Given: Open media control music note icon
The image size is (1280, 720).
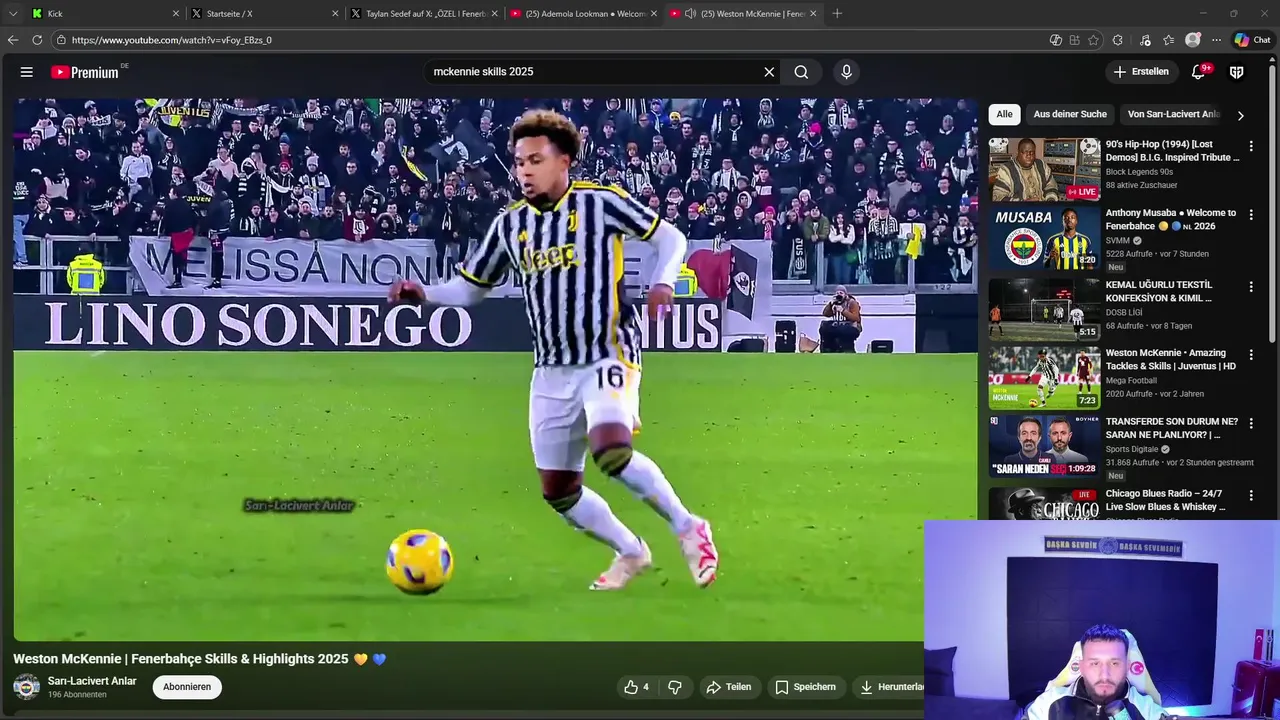Looking at the screenshot, I should click(1145, 40).
